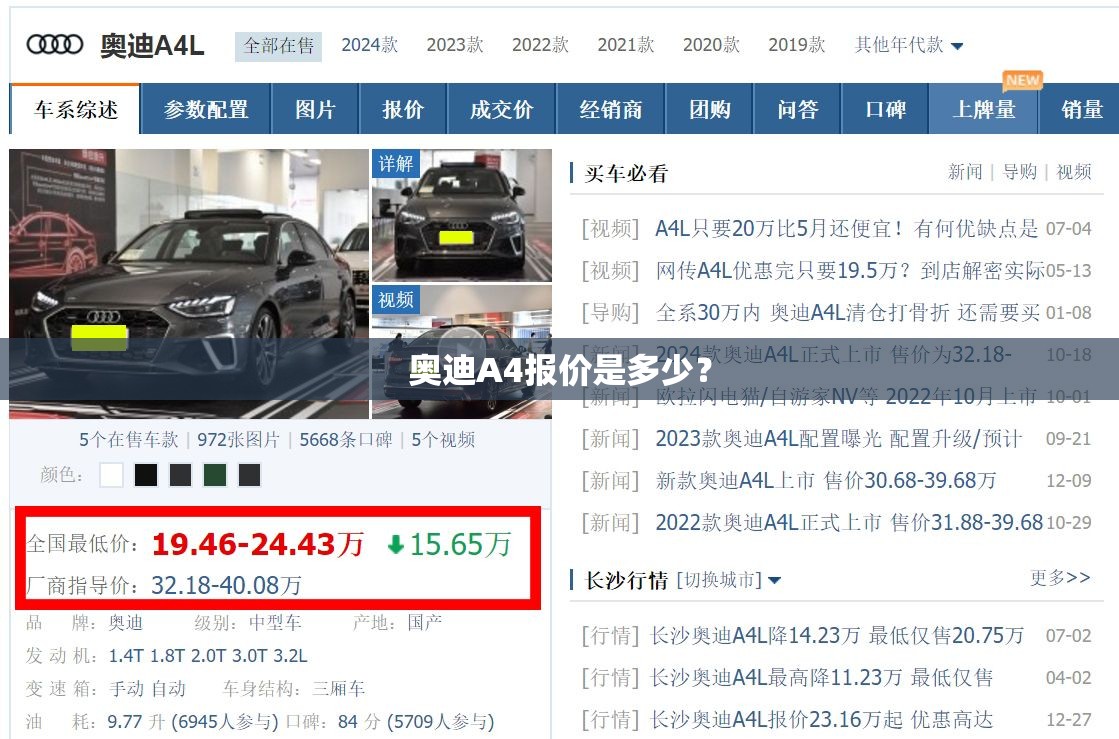Click the 中型车 class link

[x=275, y=623]
